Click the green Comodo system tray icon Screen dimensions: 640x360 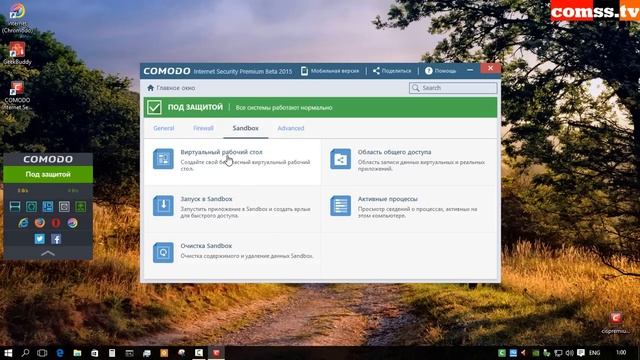click(x=502, y=353)
